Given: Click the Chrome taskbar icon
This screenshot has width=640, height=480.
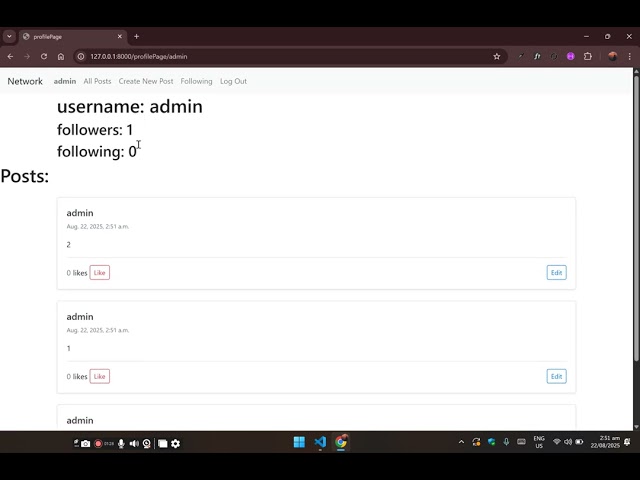Looking at the screenshot, I should [341, 442].
